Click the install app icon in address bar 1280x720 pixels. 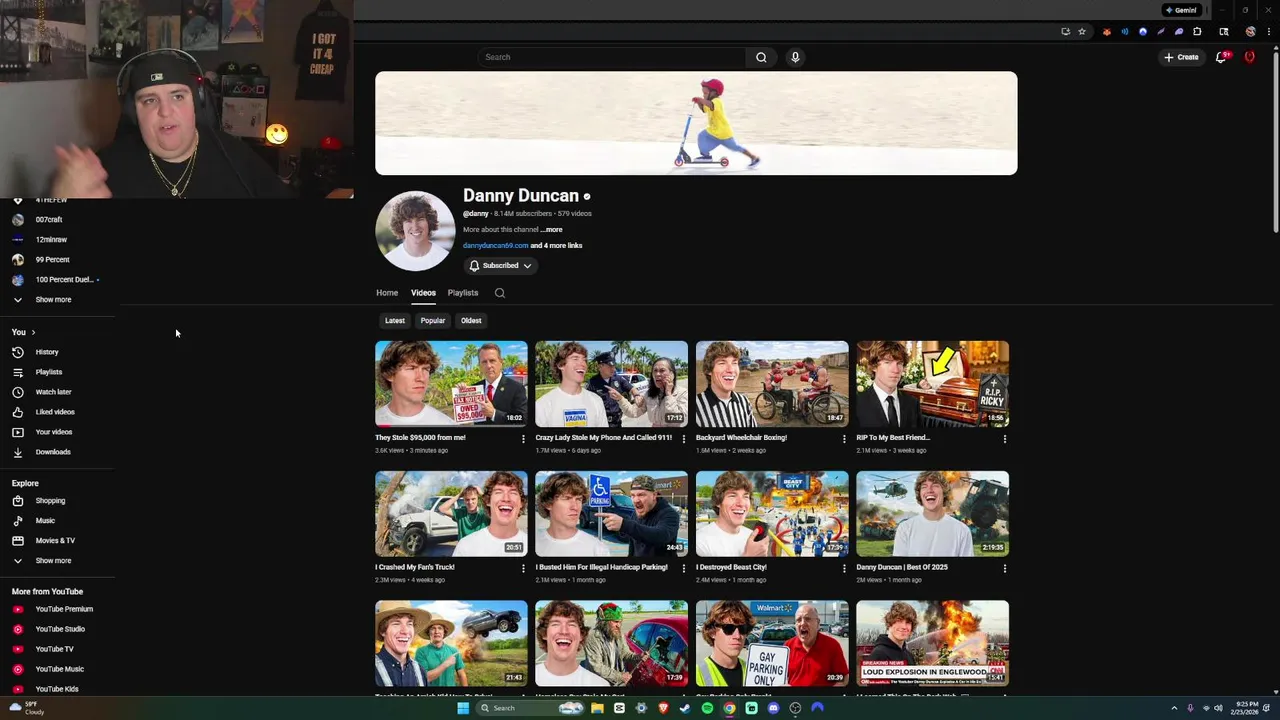1065,31
